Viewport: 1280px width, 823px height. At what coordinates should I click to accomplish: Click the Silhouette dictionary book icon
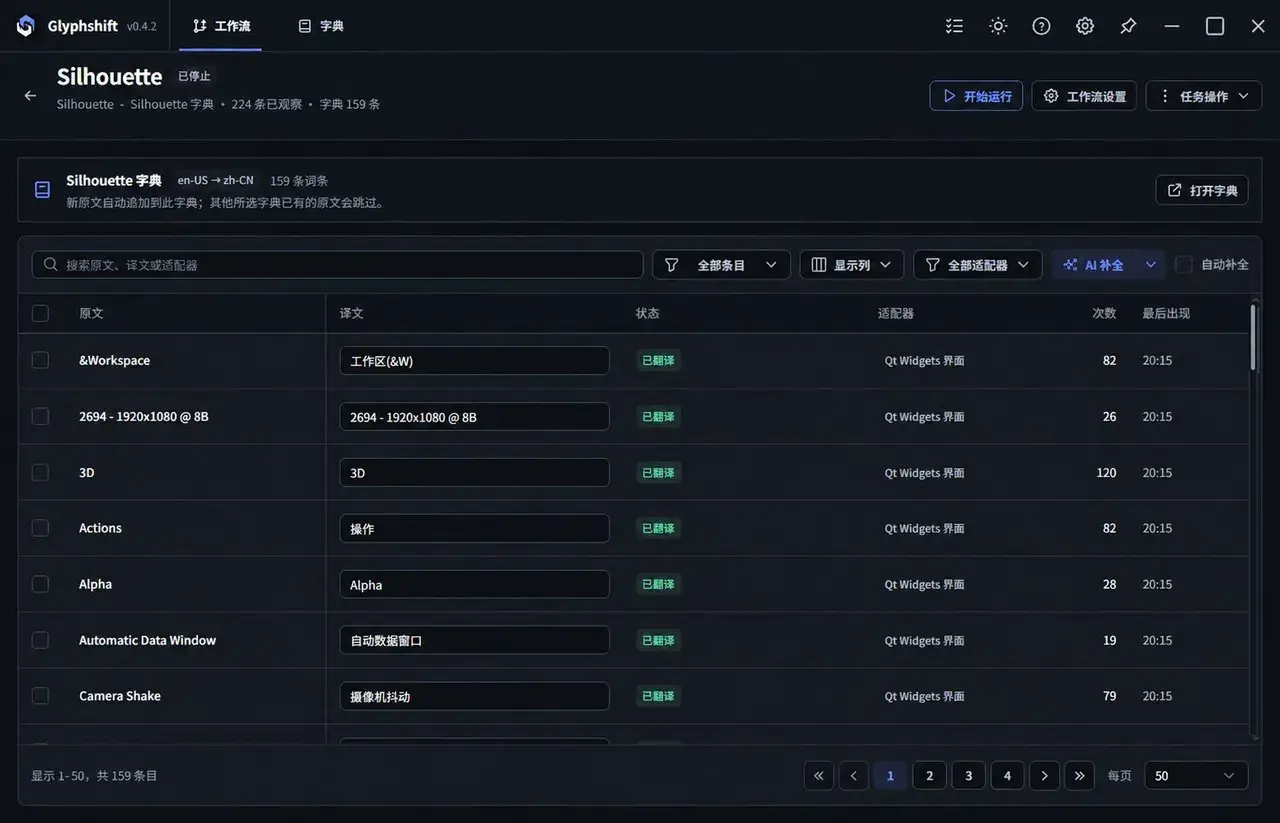pyautogui.click(x=42, y=189)
